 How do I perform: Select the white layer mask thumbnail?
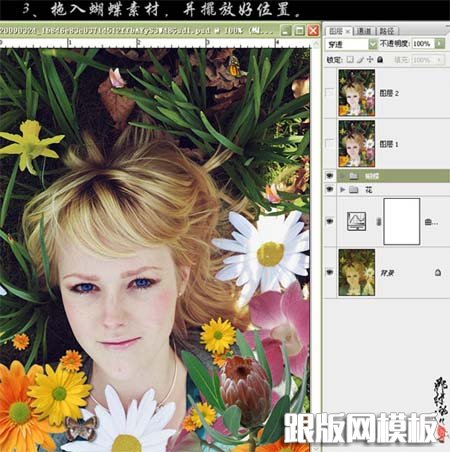[402, 221]
